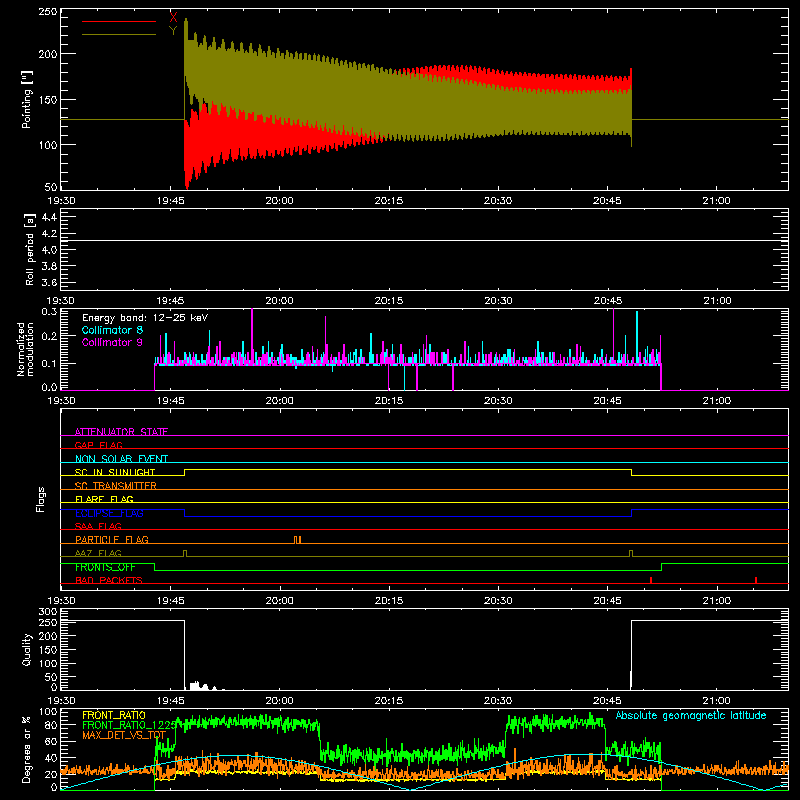
Task: Click the Roll period axis title
Action: [30, 249]
